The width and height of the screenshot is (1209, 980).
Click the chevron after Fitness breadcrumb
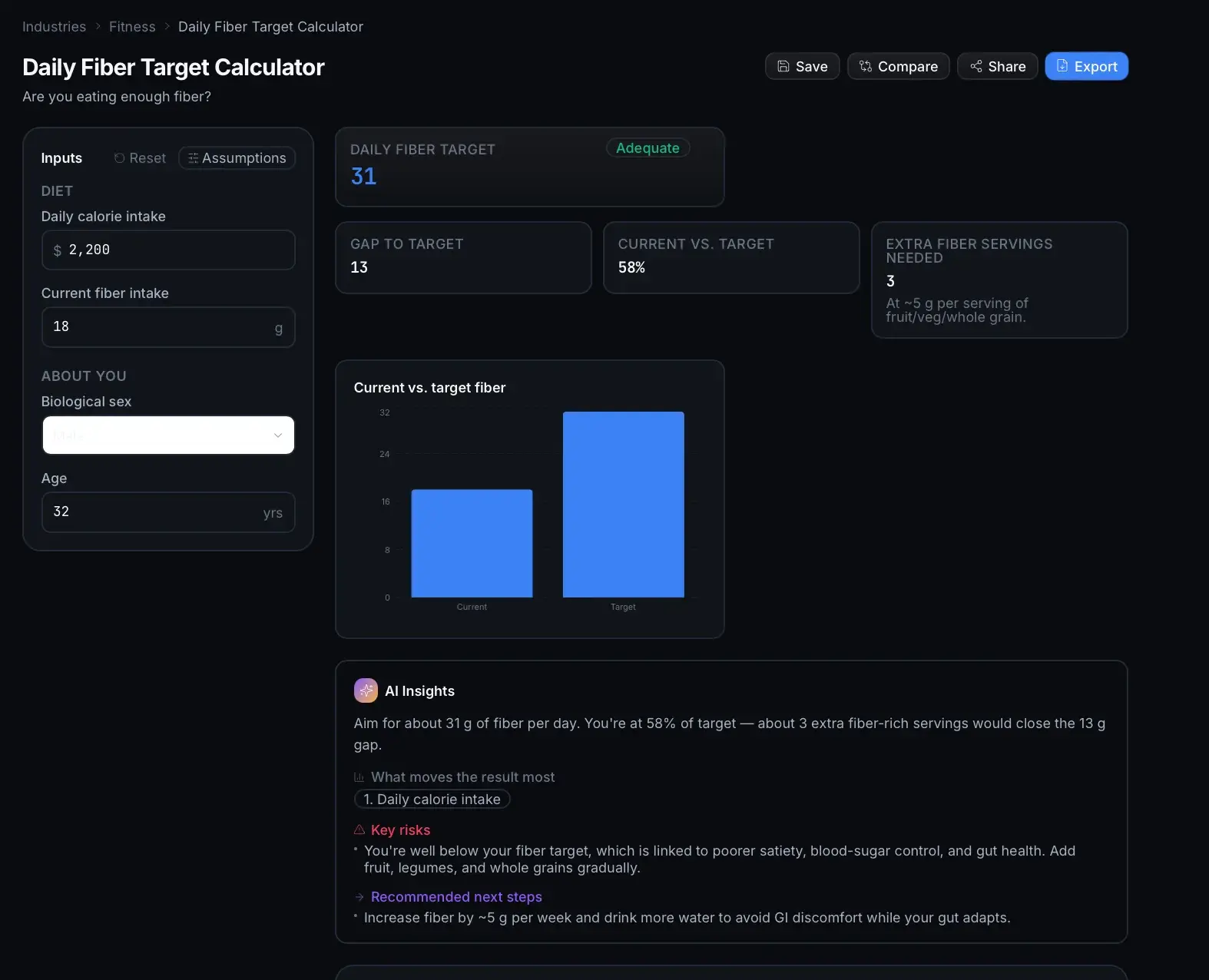pos(167,27)
